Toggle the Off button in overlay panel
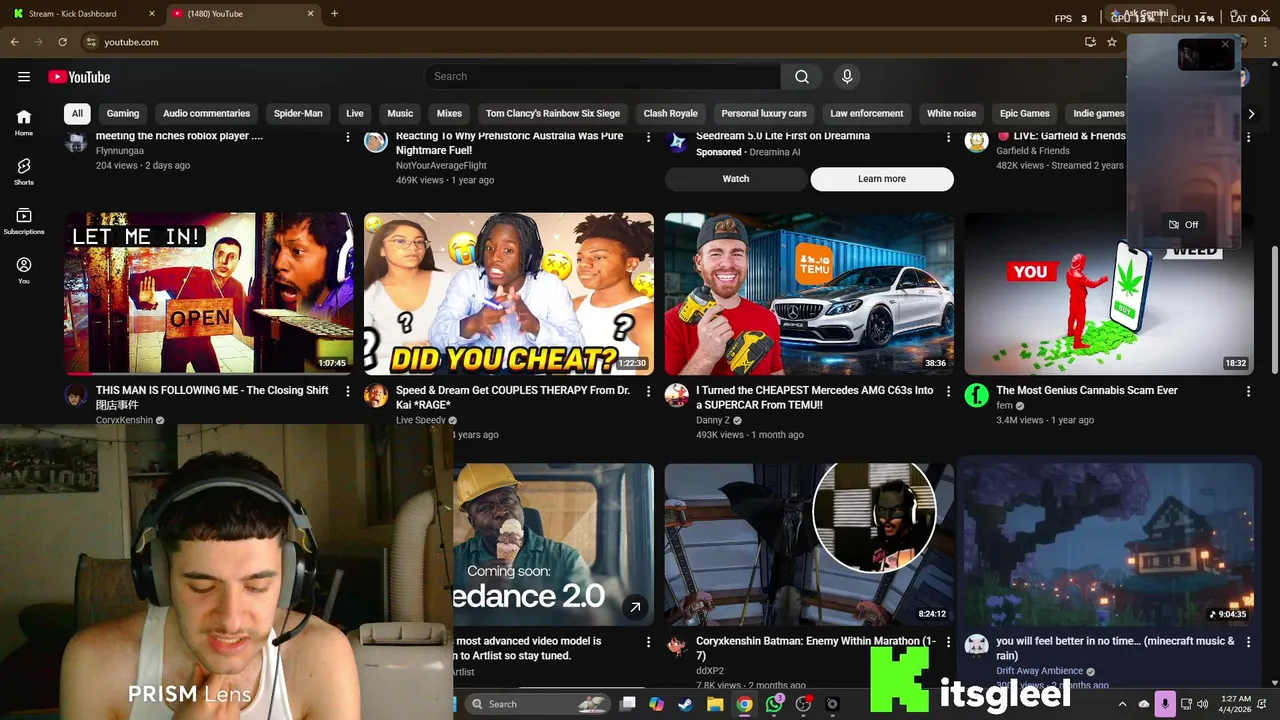 (x=1183, y=225)
